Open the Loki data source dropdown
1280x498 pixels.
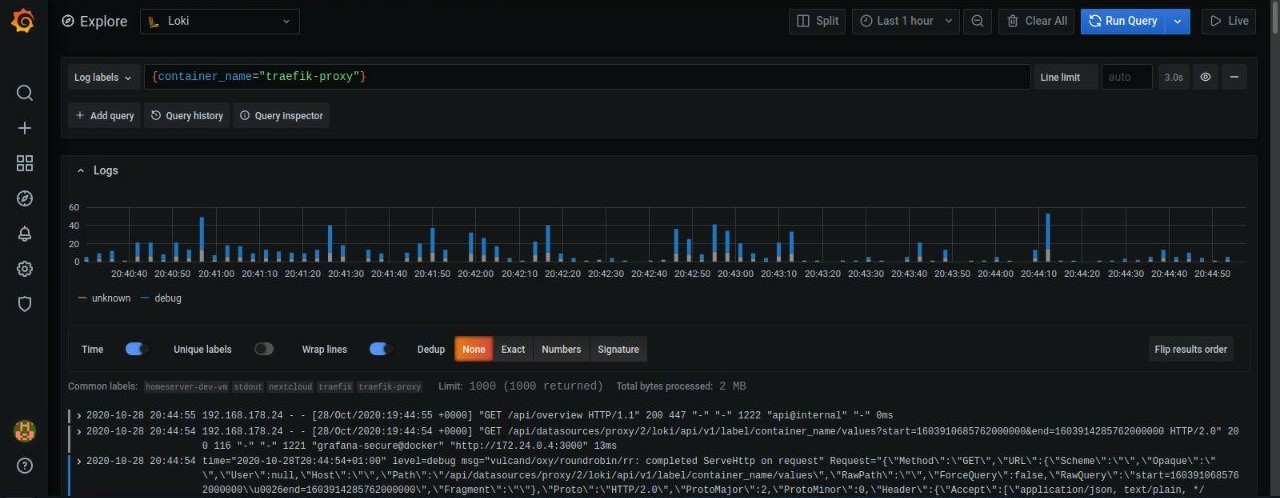(x=220, y=21)
